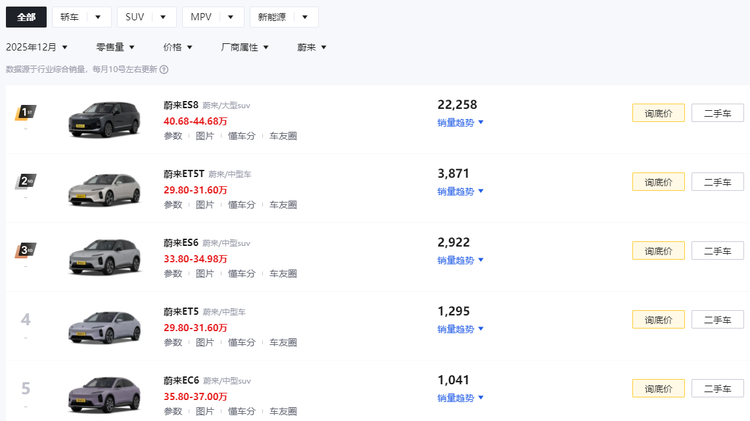Expand 销量趋势 for 蔚来ES6
Image resolution: width=750 pixels, height=421 pixels.
[x=460, y=260]
